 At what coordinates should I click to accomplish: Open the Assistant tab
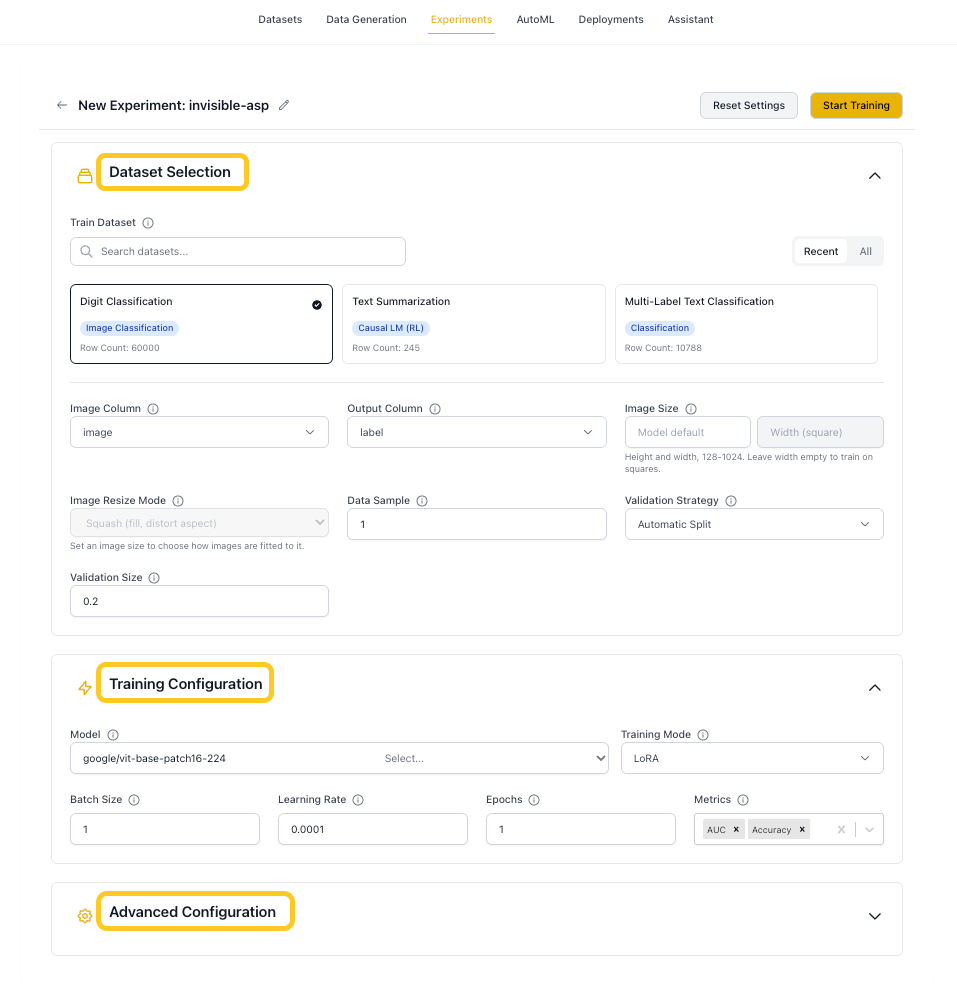(x=690, y=19)
